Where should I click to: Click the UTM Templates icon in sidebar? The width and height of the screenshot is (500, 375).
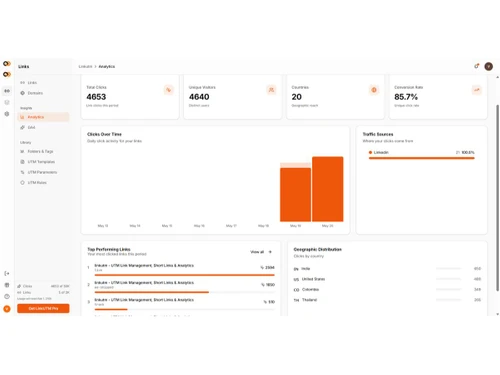[22, 162]
